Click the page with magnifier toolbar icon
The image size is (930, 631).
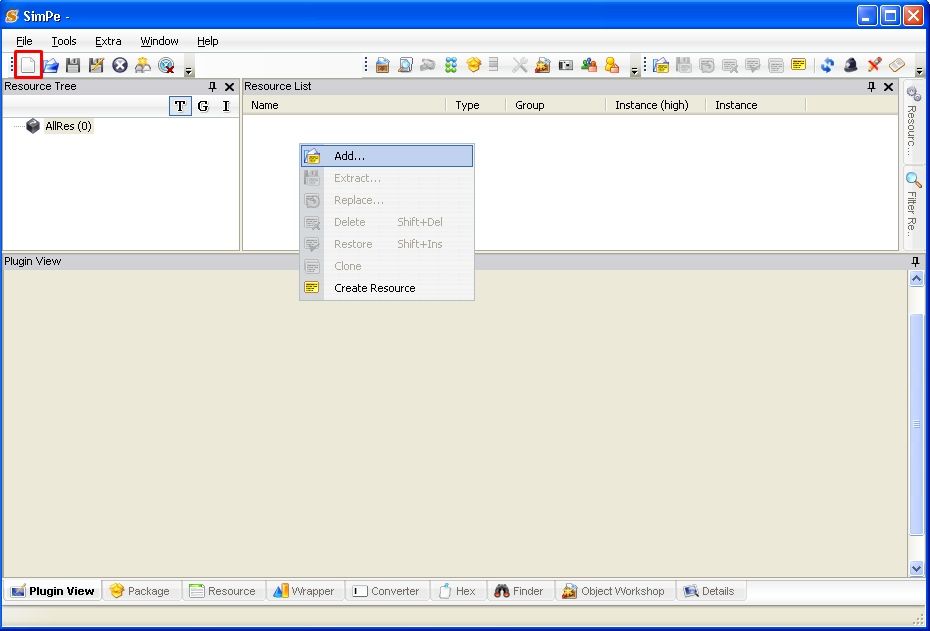point(405,65)
